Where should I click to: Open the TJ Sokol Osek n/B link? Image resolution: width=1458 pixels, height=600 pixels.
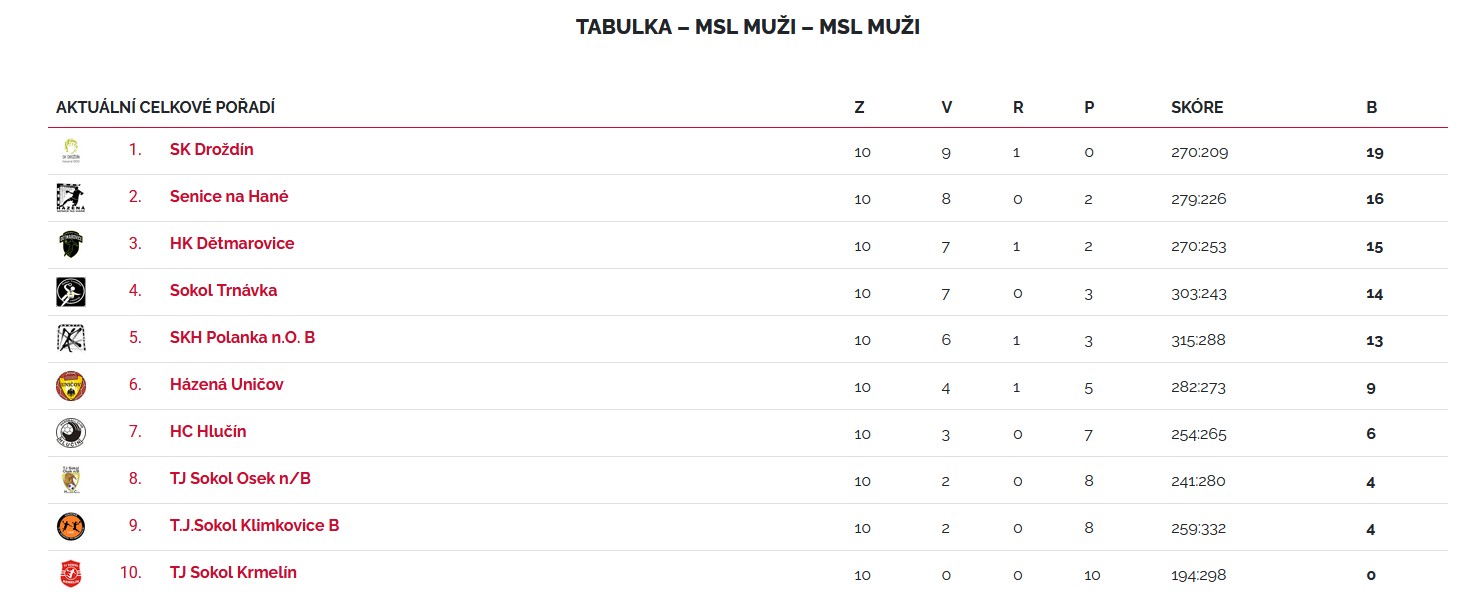coord(240,479)
